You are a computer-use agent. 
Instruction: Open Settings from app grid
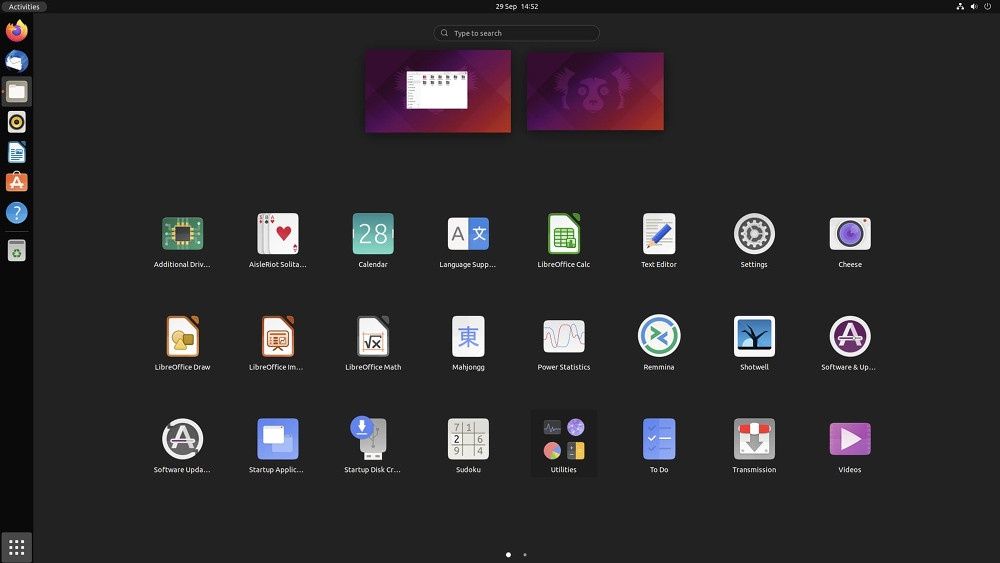tap(754, 233)
